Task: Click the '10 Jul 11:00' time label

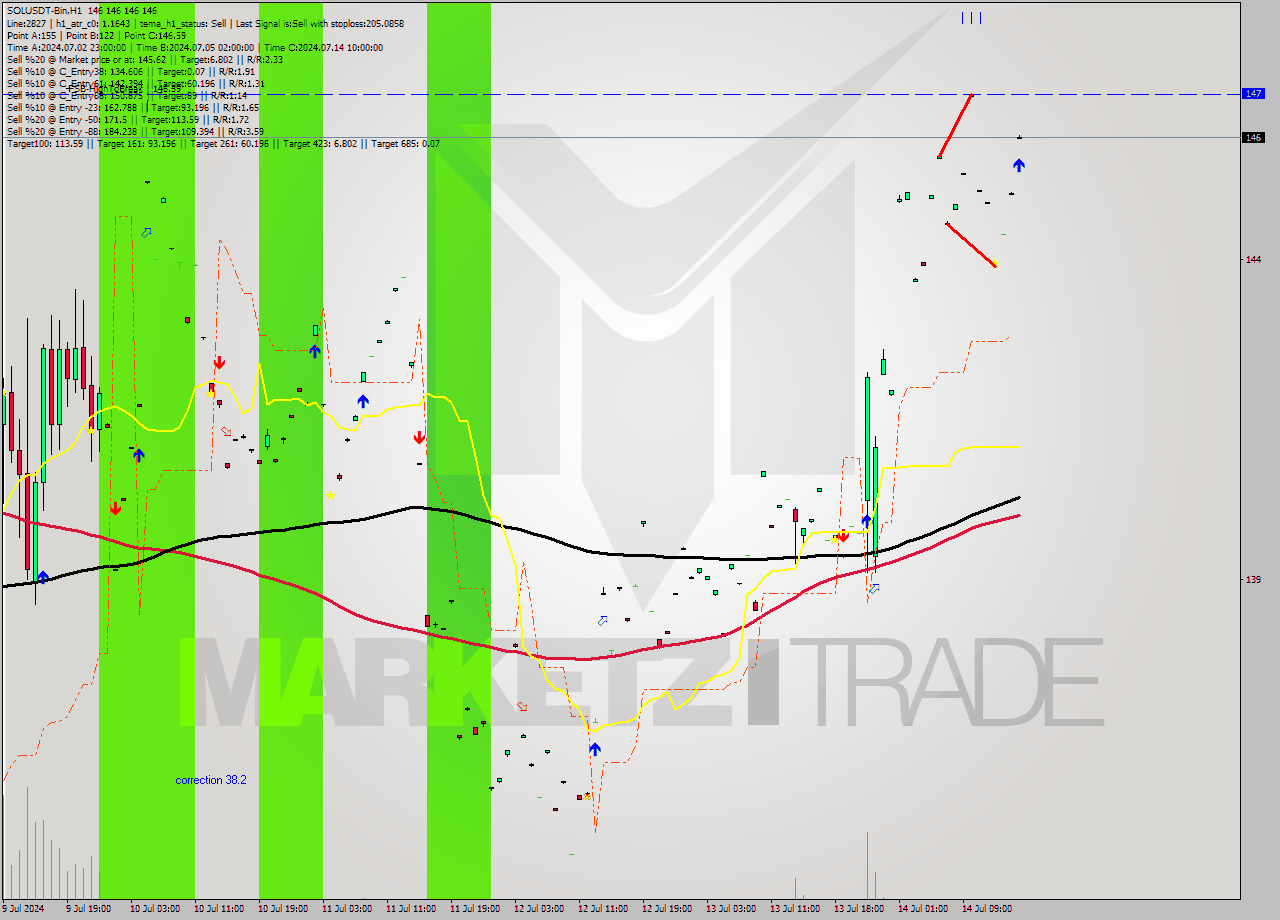Action: click(x=219, y=909)
